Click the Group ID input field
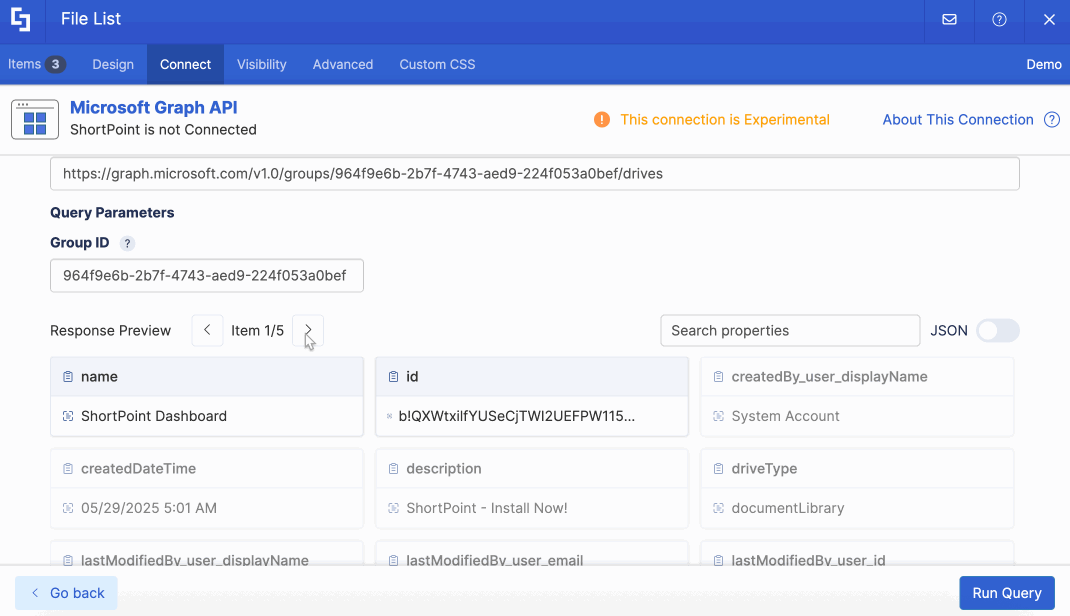Screen dimensions: 1070x616 [207, 276]
